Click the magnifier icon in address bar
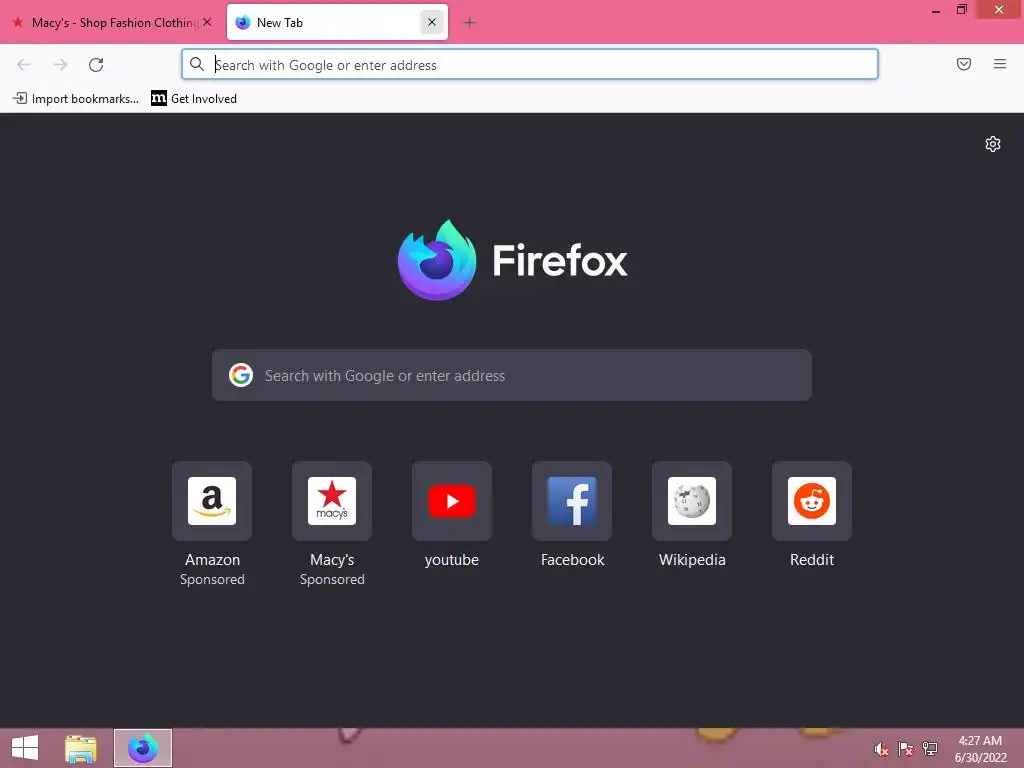 (197, 64)
